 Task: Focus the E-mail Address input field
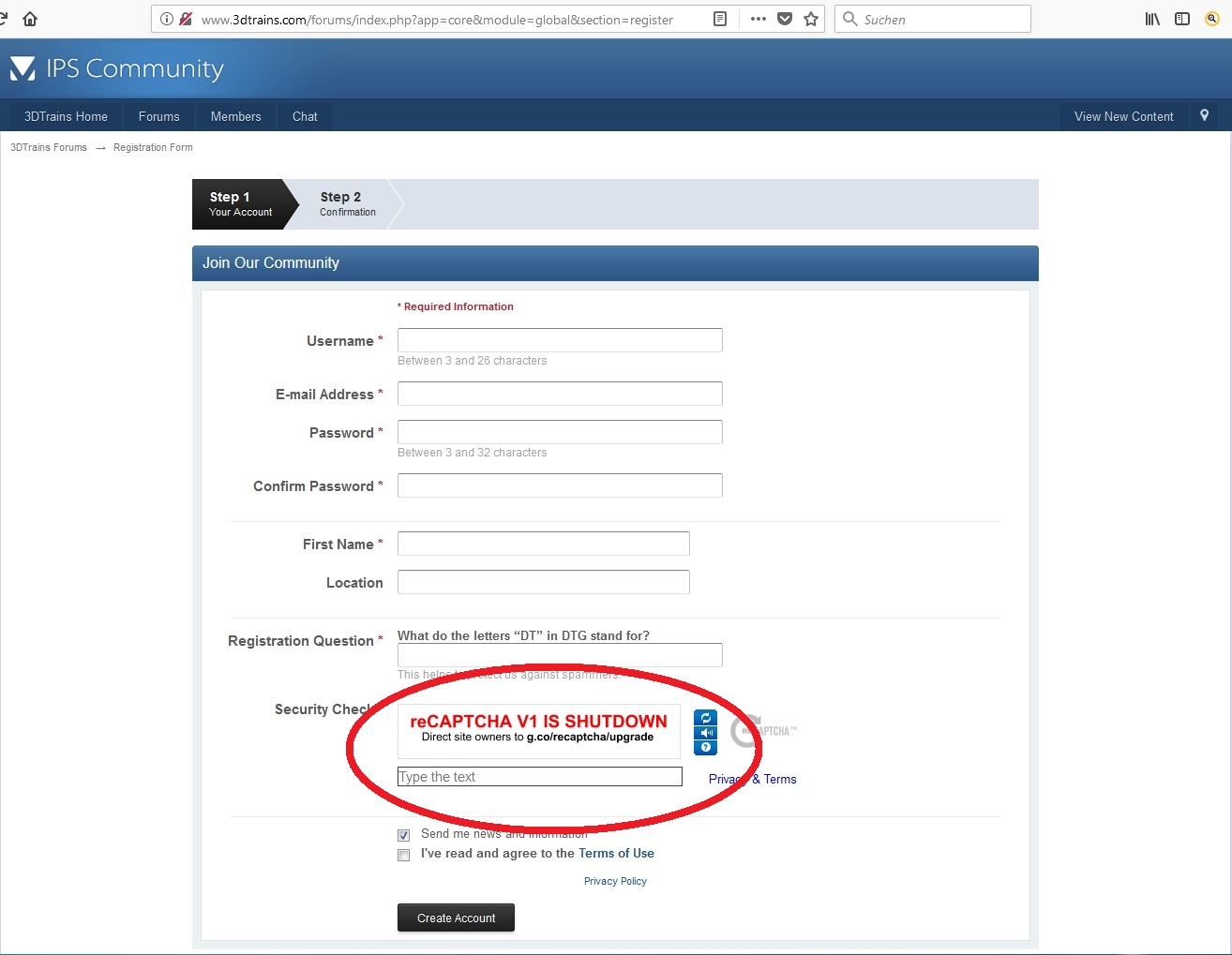[560, 394]
